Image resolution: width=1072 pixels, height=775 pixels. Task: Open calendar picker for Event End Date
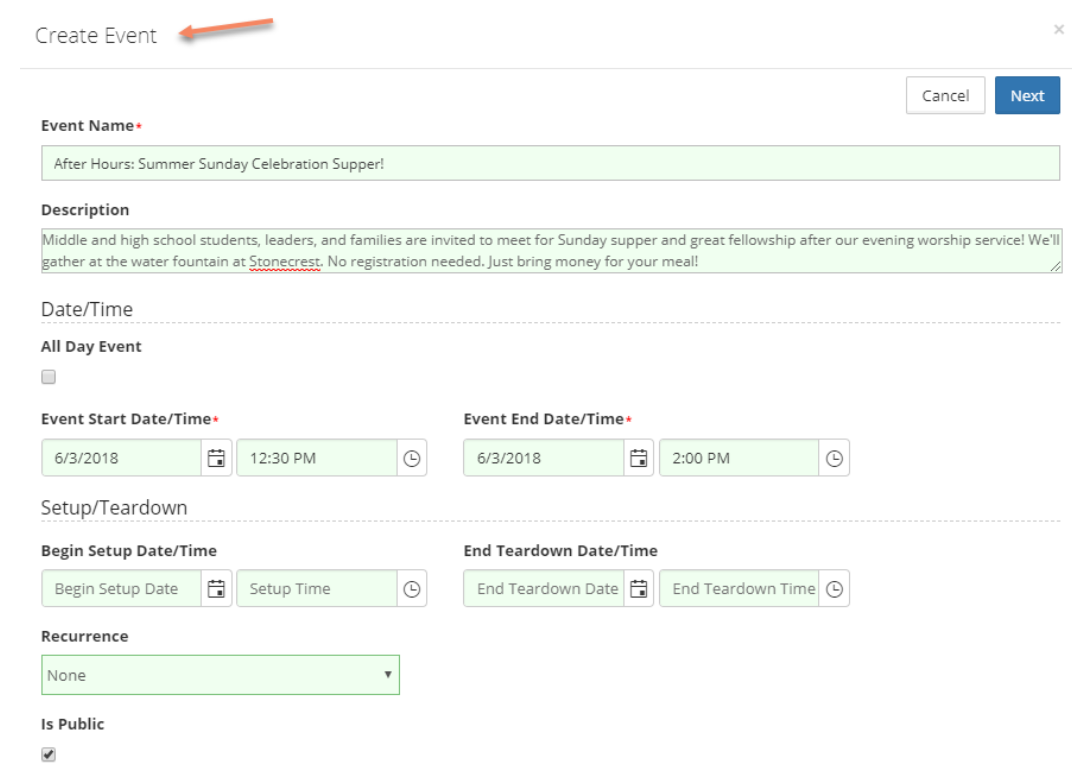(639, 458)
